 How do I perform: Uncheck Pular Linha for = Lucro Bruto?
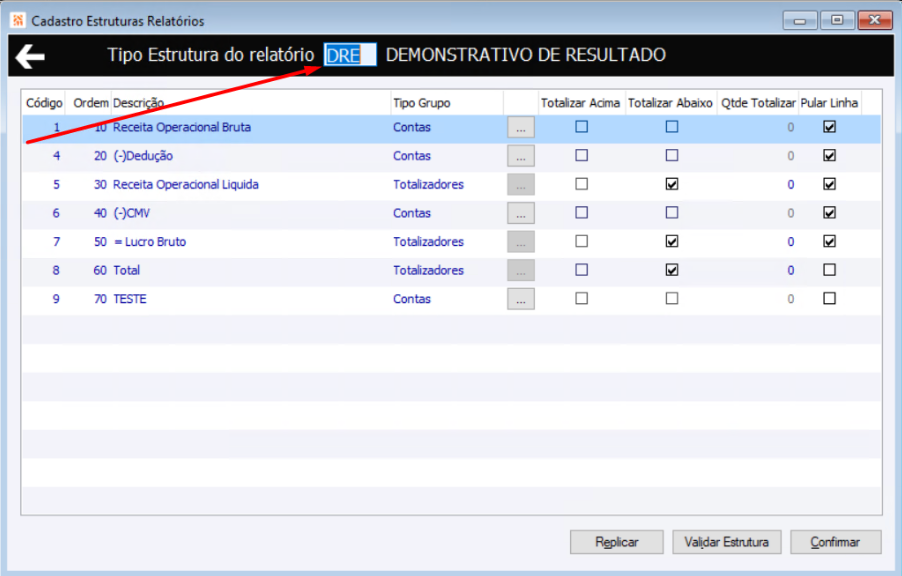pyautogui.click(x=830, y=241)
